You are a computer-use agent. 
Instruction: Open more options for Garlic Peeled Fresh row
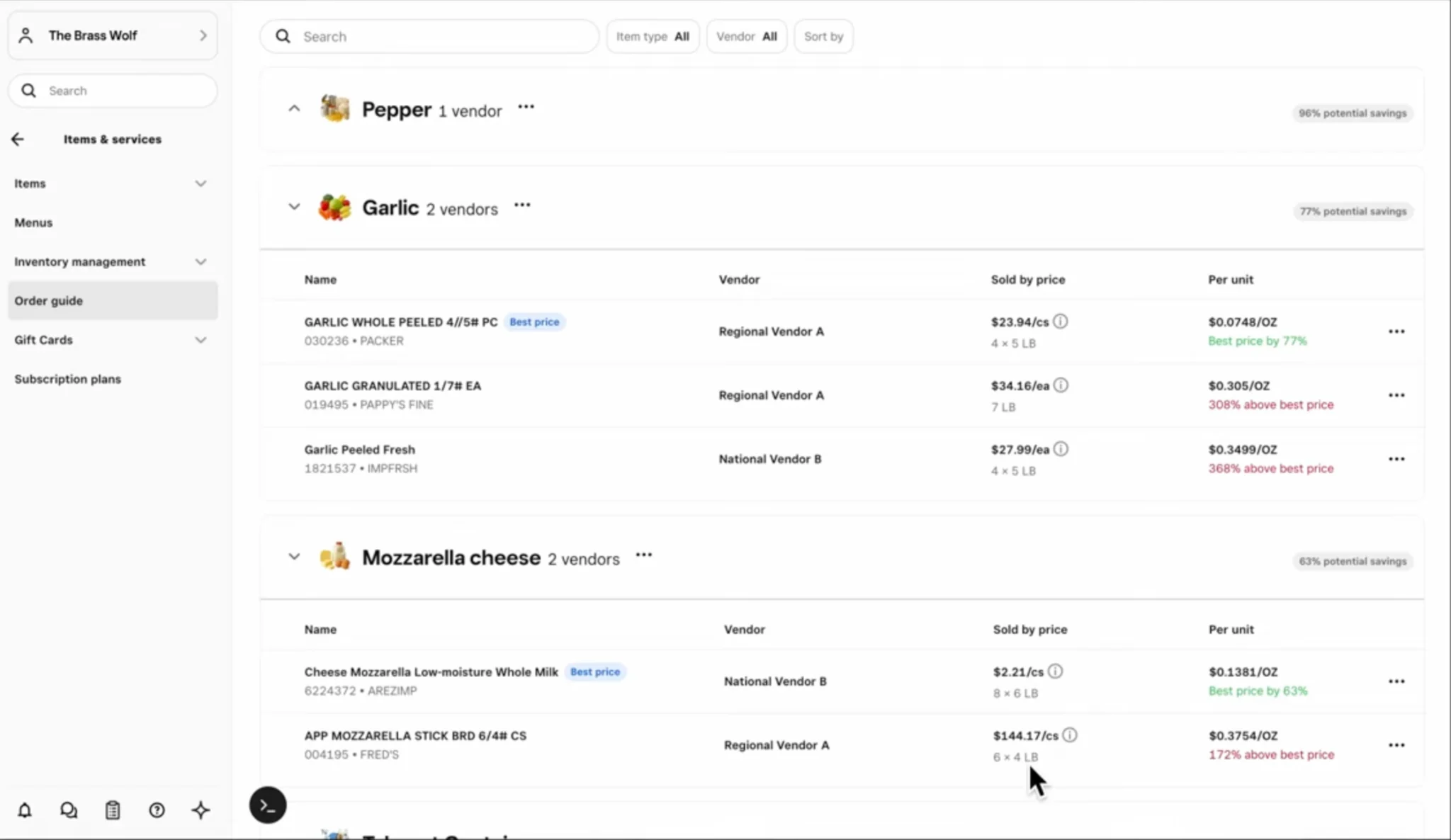tap(1396, 459)
